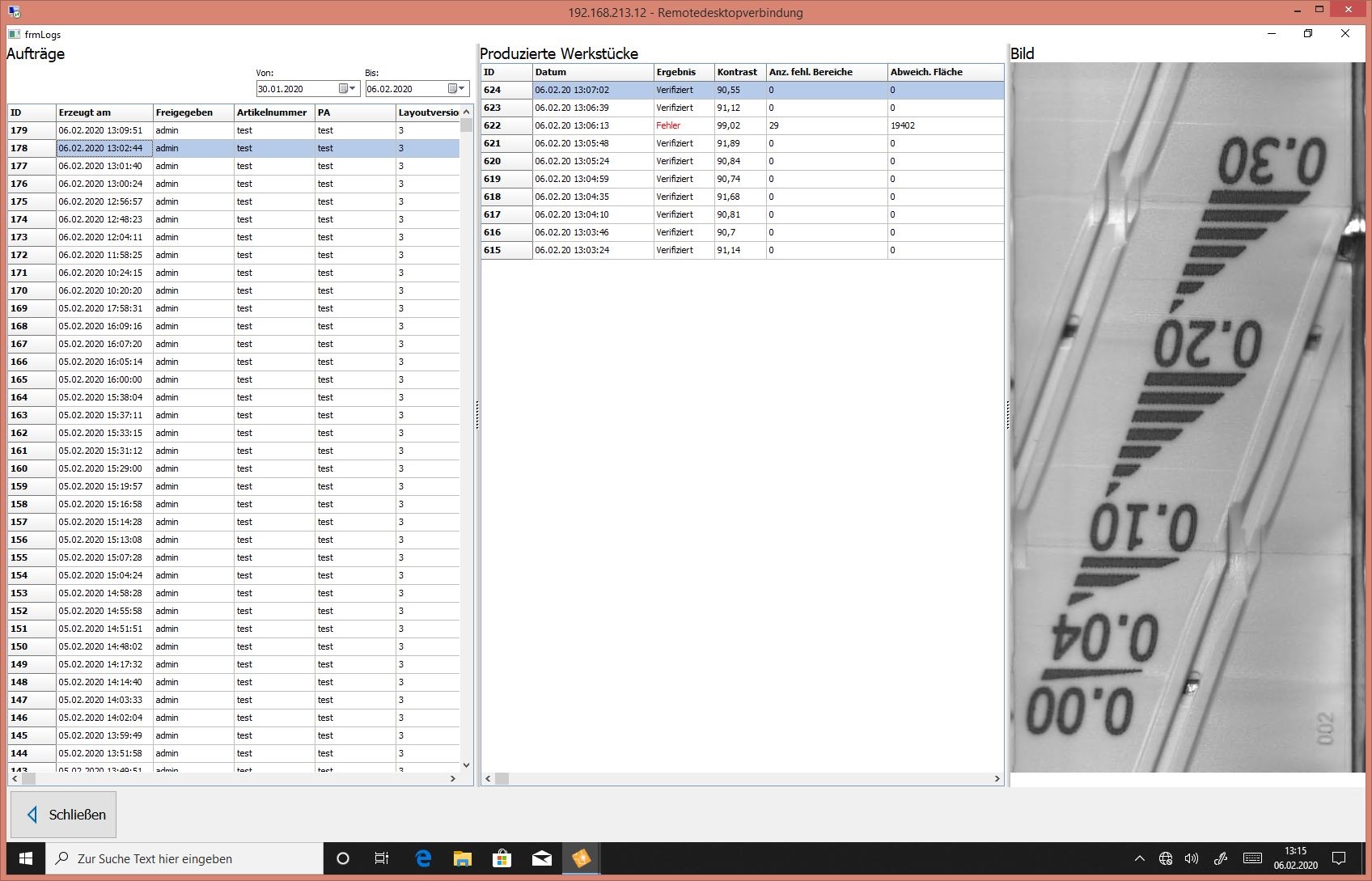Select the orange application icon in taskbar

click(x=581, y=858)
